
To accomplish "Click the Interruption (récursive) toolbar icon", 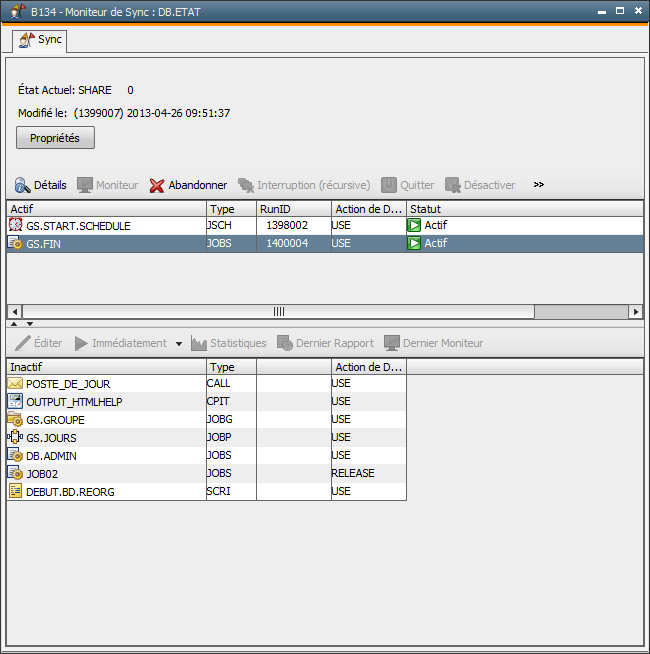I will 246,186.
